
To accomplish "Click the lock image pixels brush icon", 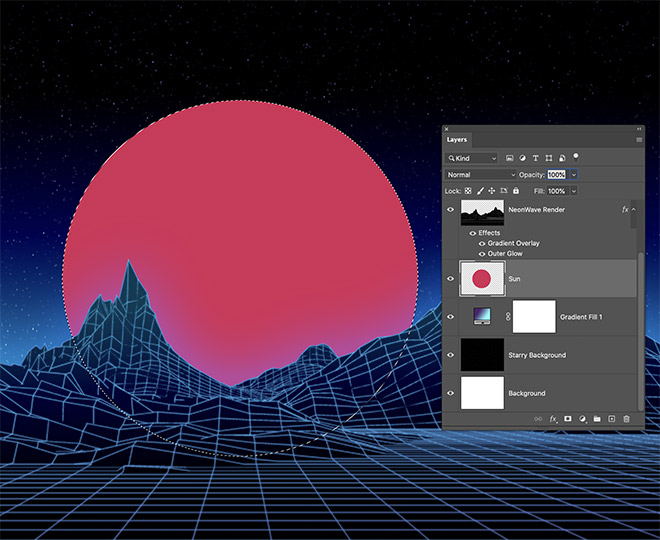I will pyautogui.click(x=479, y=190).
